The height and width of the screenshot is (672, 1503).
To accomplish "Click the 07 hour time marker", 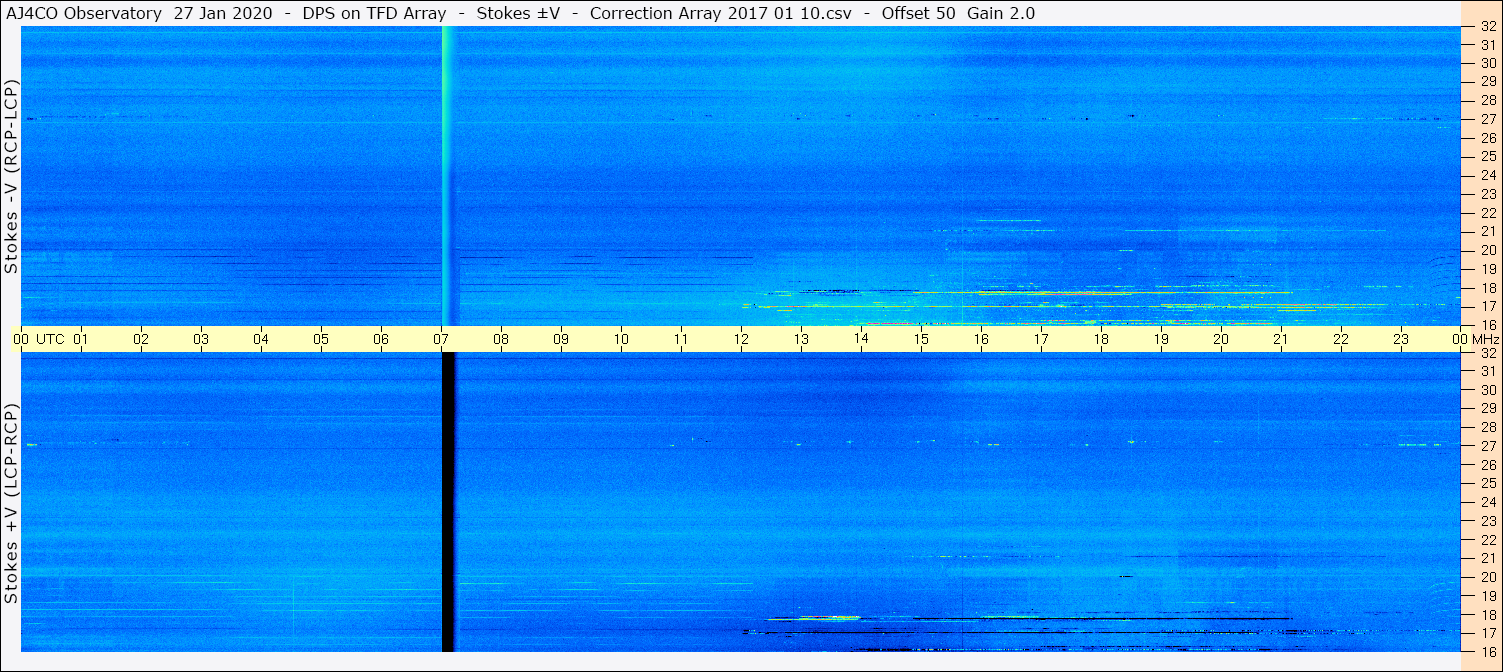I will (441, 339).
